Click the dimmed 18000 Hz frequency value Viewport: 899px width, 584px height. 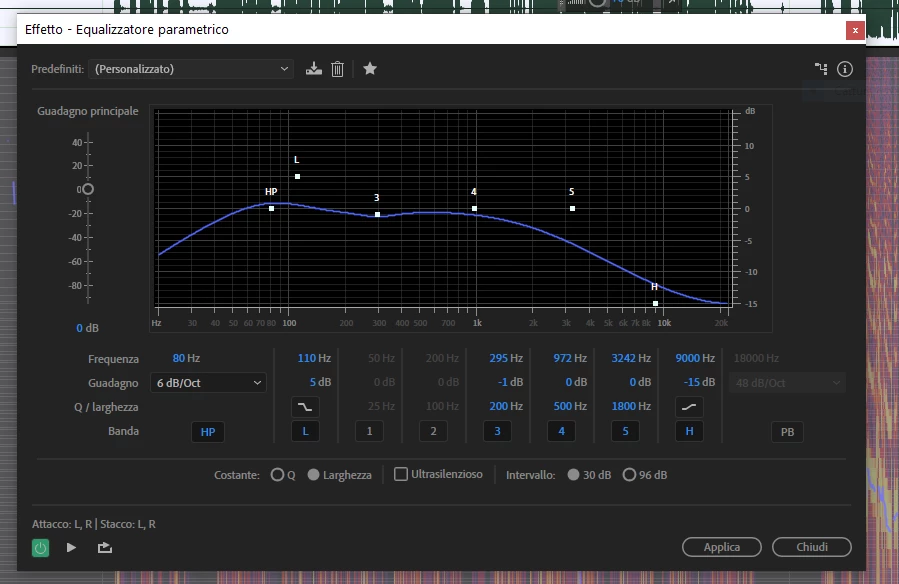point(756,358)
